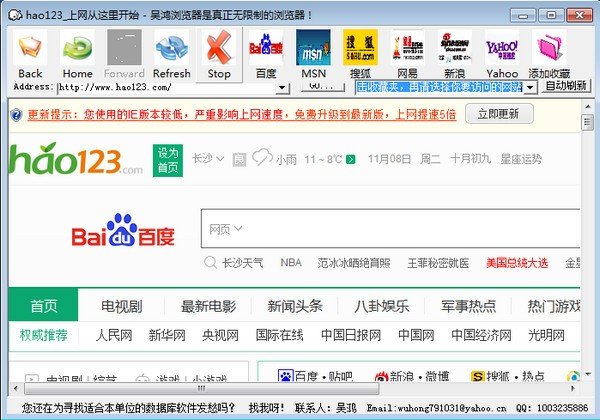
Task: Click the hao123 logo
Action: point(76,159)
